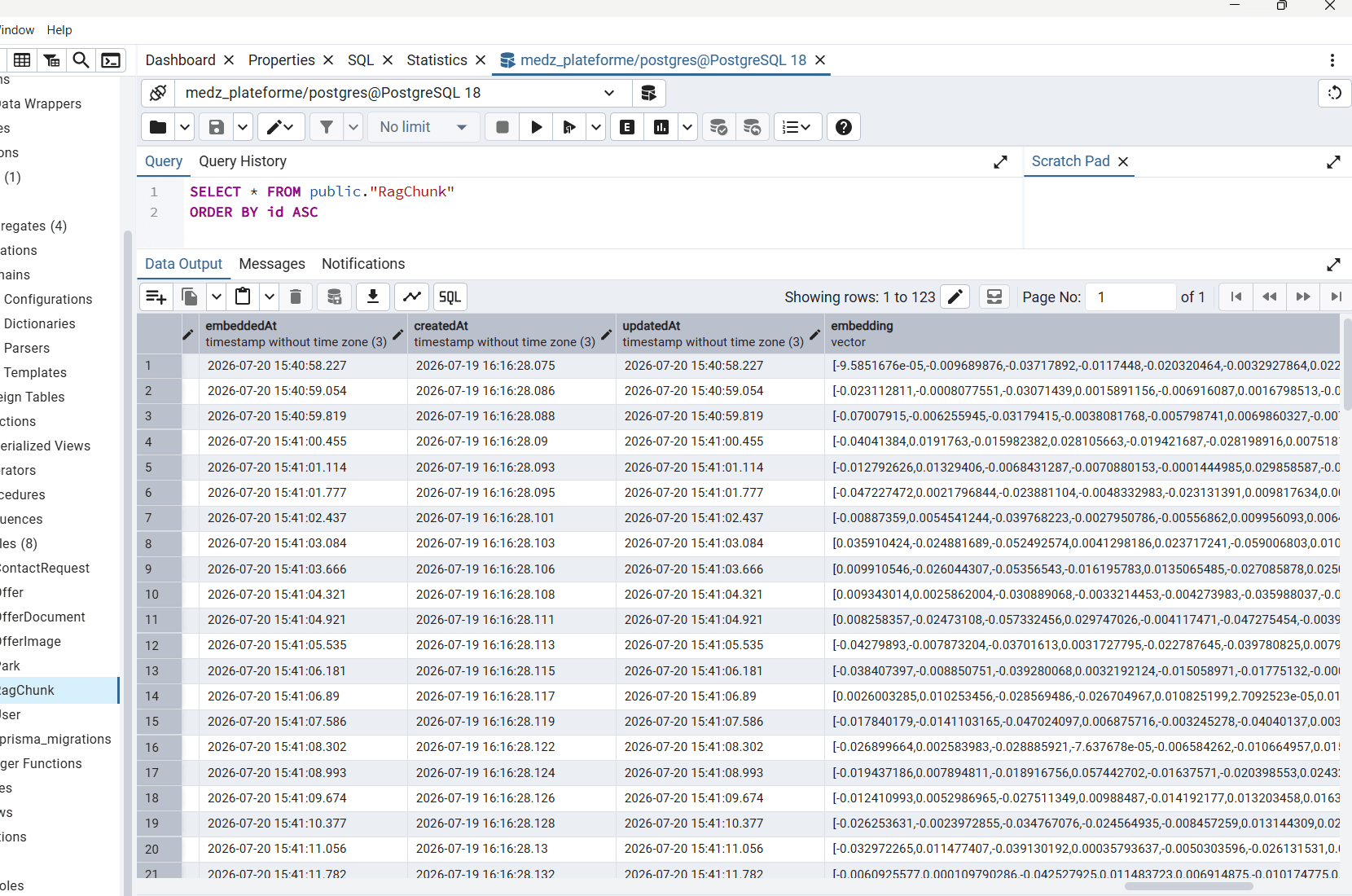This screenshot has height=896, width=1352.
Task: Open the No limit rows dropdown
Action: pos(424,127)
